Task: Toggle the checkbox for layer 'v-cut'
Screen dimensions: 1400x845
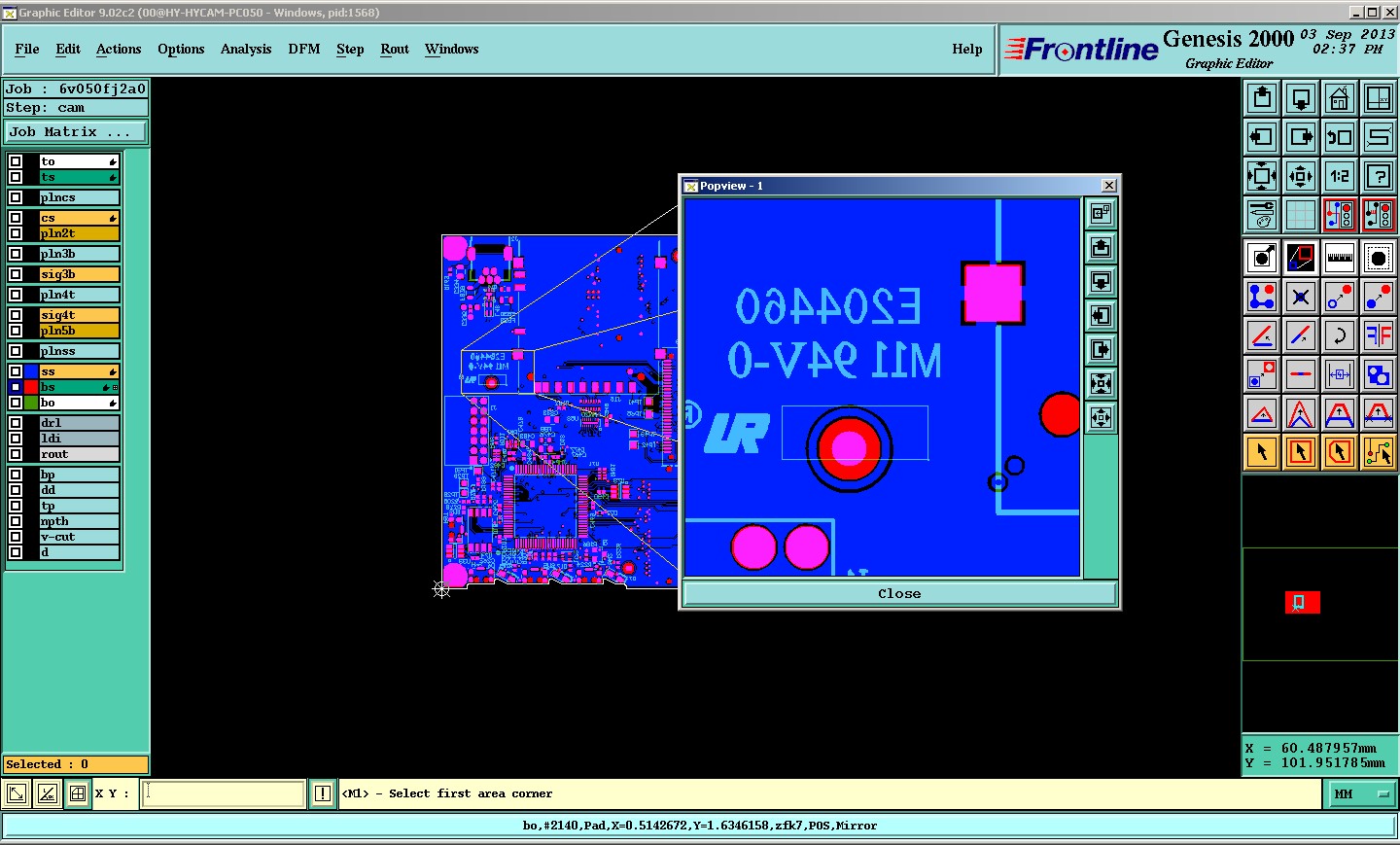Action: [x=16, y=537]
